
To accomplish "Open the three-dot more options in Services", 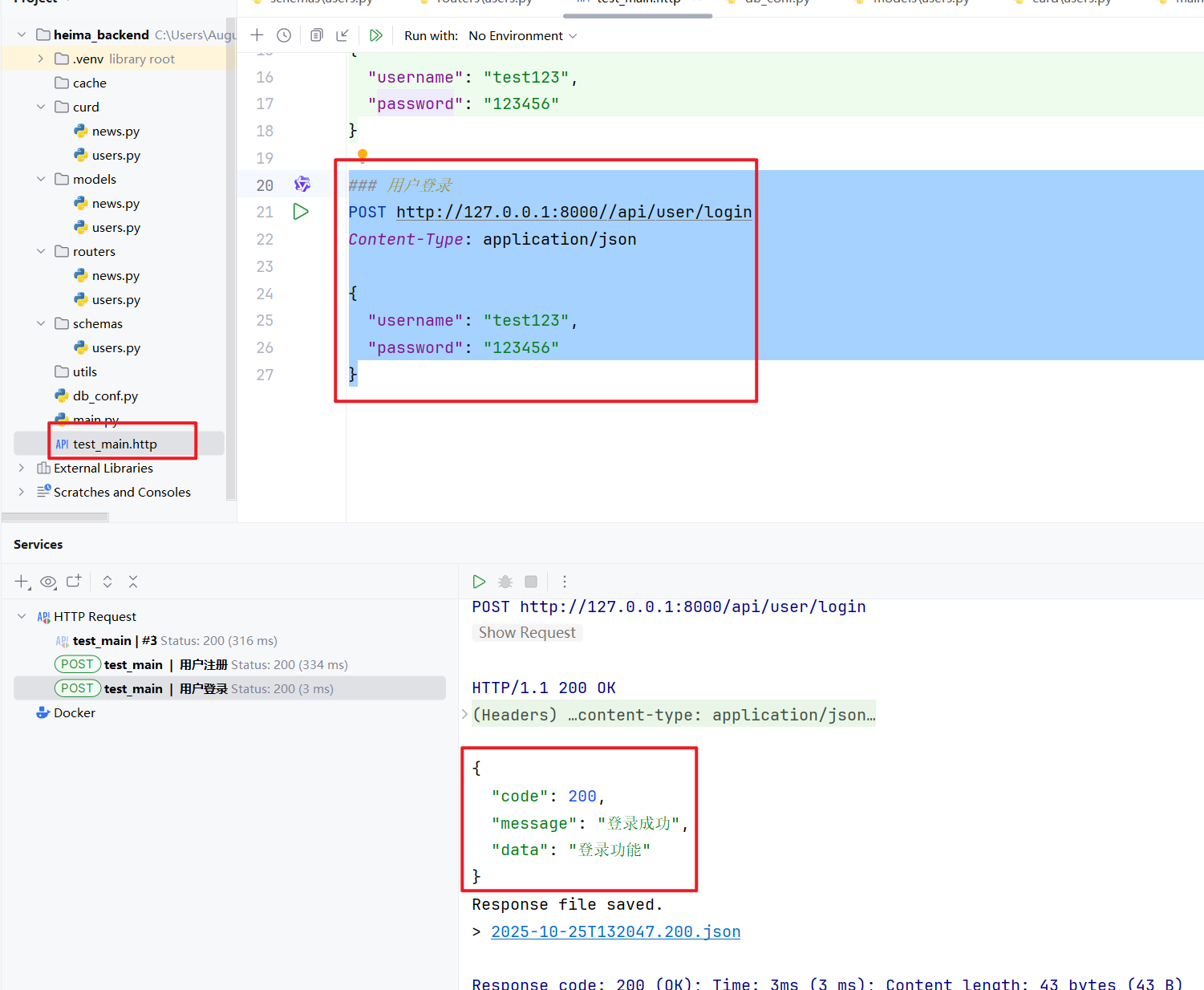I will (565, 582).
